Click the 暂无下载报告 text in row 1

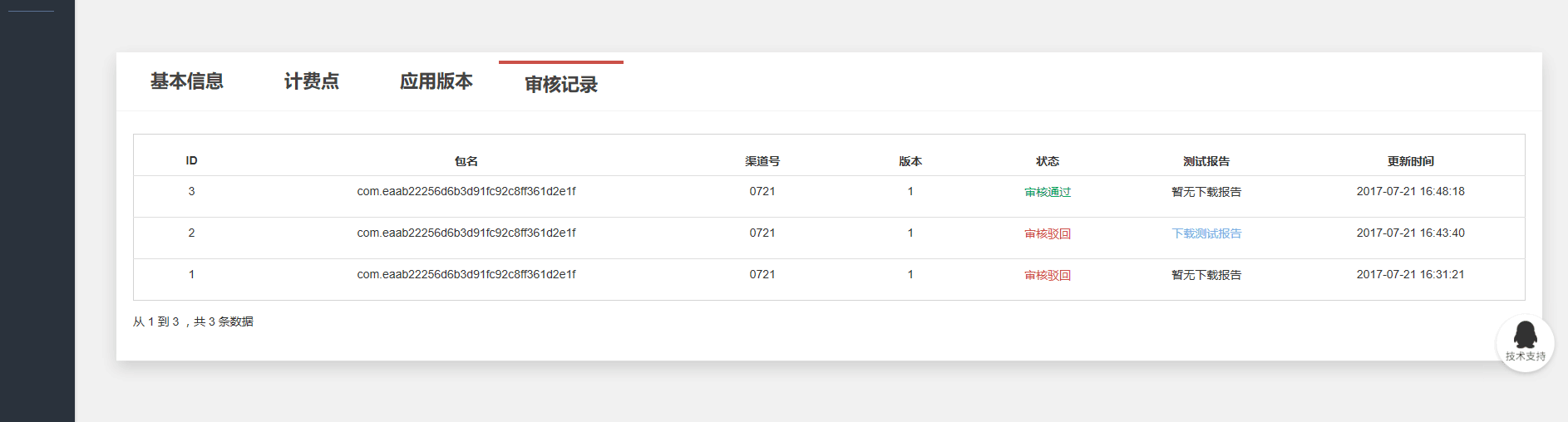[x=1206, y=275]
